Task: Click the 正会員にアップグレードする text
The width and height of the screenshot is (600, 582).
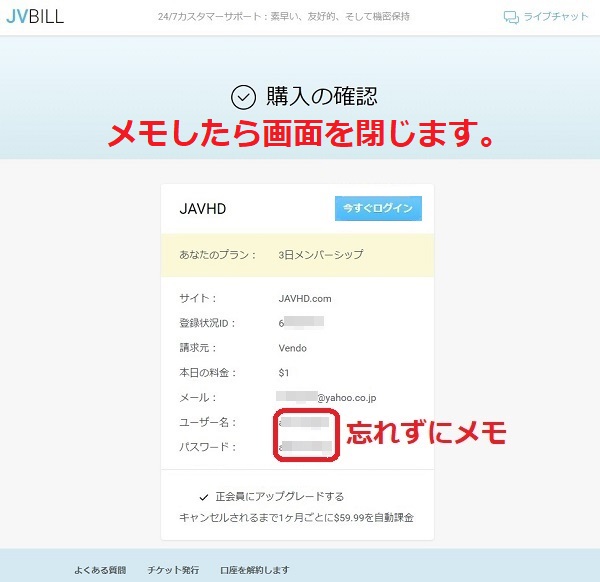Action: coord(280,496)
